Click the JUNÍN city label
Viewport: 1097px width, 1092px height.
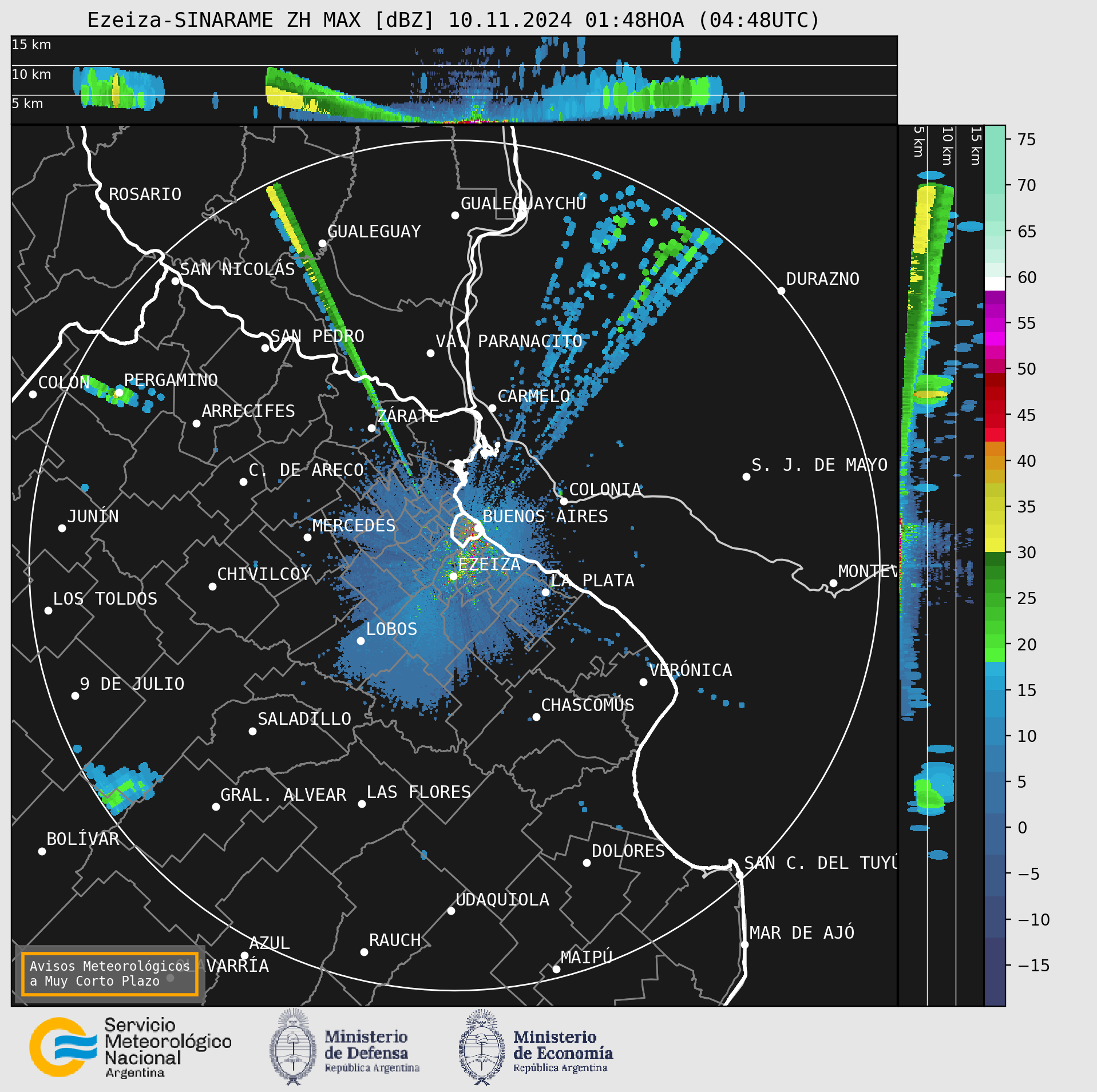93,517
